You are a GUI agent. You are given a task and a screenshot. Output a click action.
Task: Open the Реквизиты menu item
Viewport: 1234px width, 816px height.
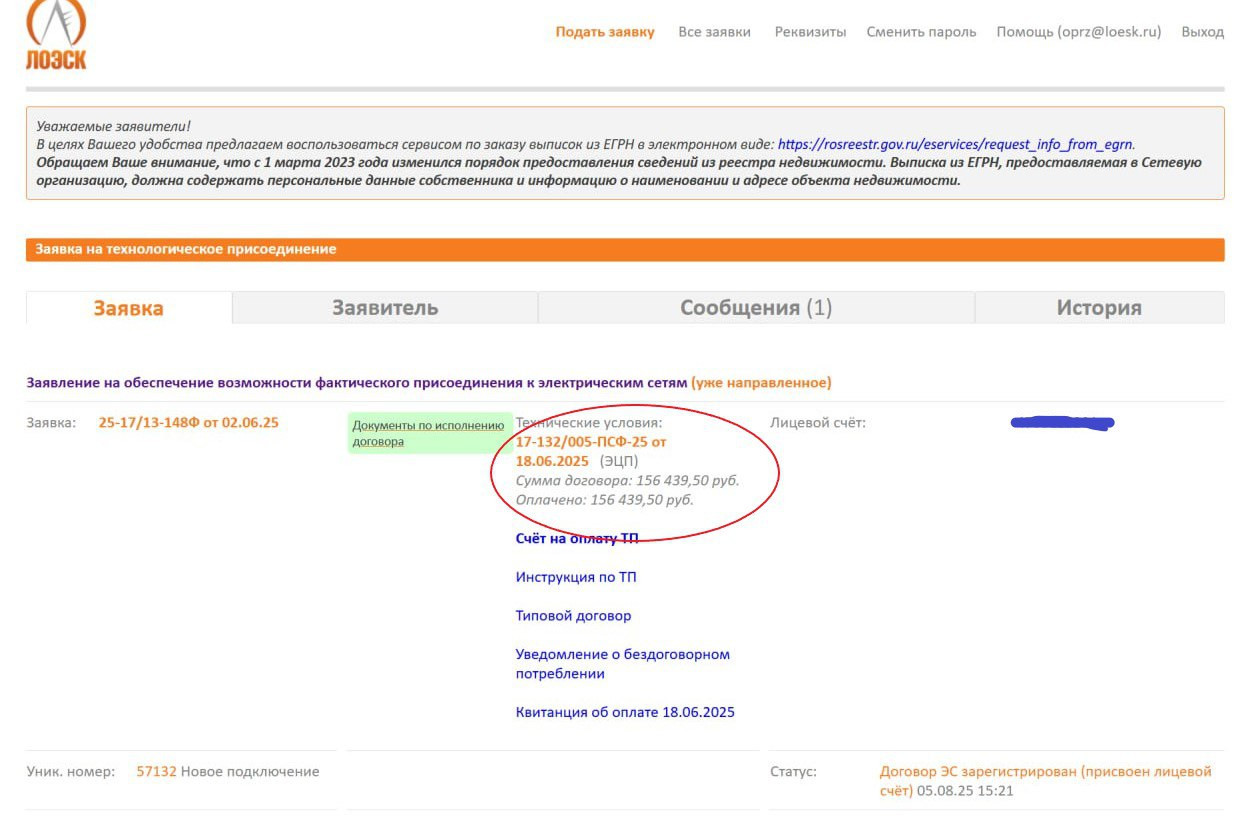(x=810, y=32)
